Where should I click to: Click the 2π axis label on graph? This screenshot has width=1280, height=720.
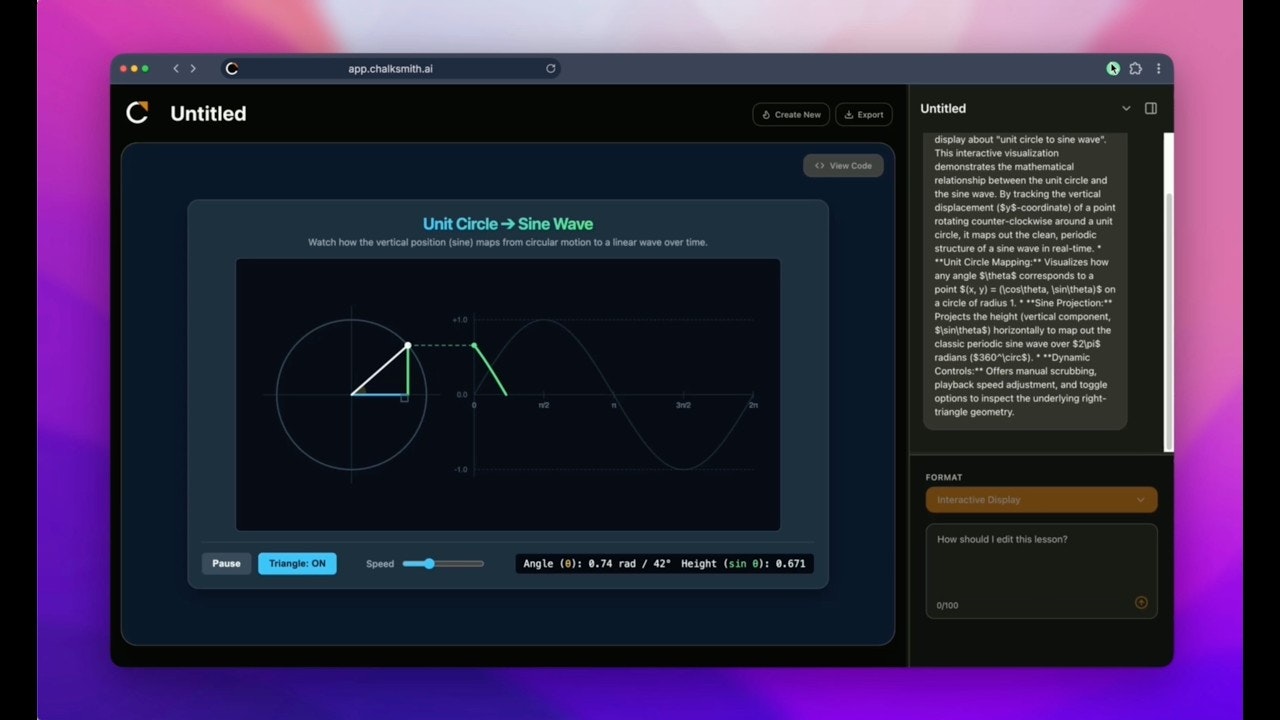pyautogui.click(x=752, y=405)
